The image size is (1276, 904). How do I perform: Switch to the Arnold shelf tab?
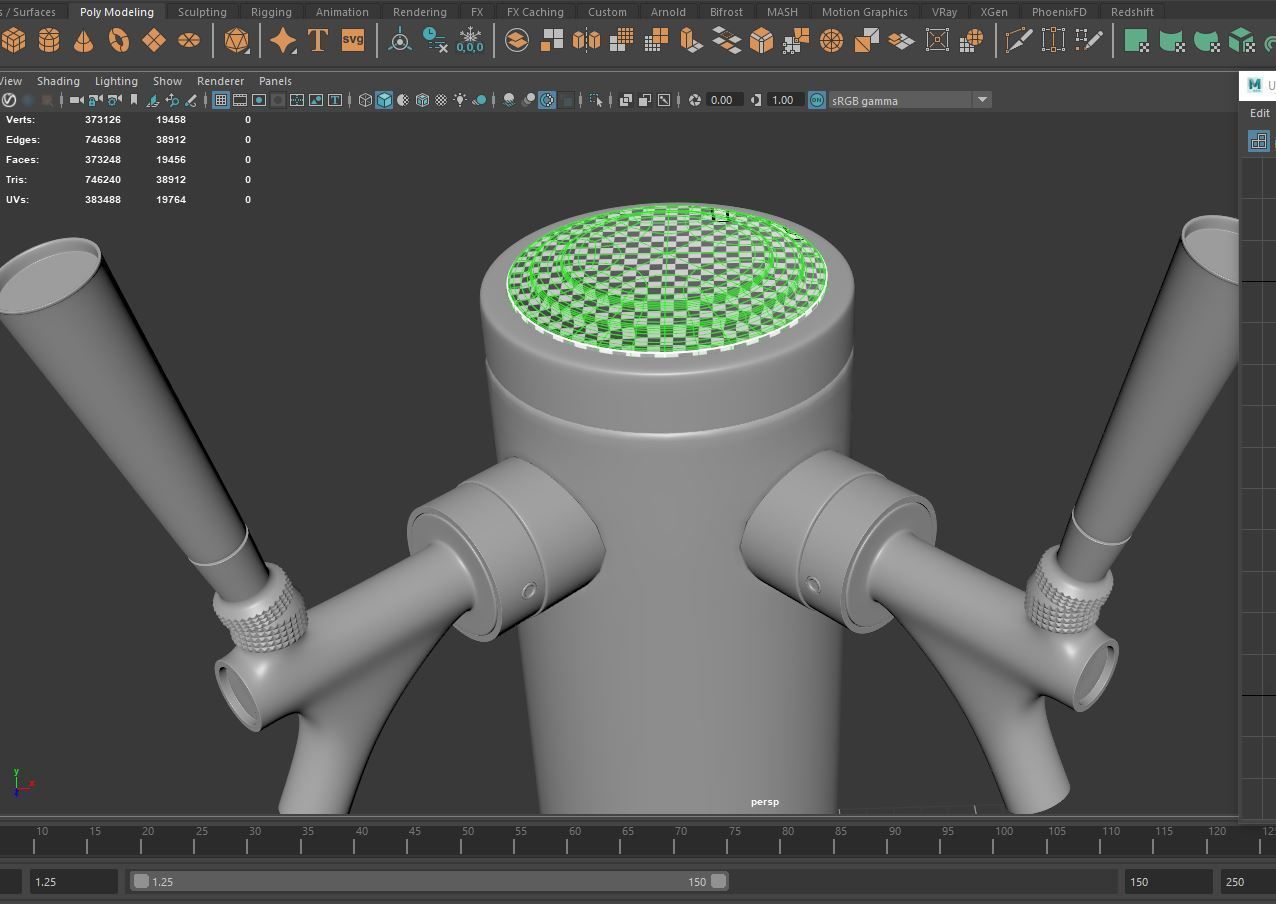tap(668, 12)
